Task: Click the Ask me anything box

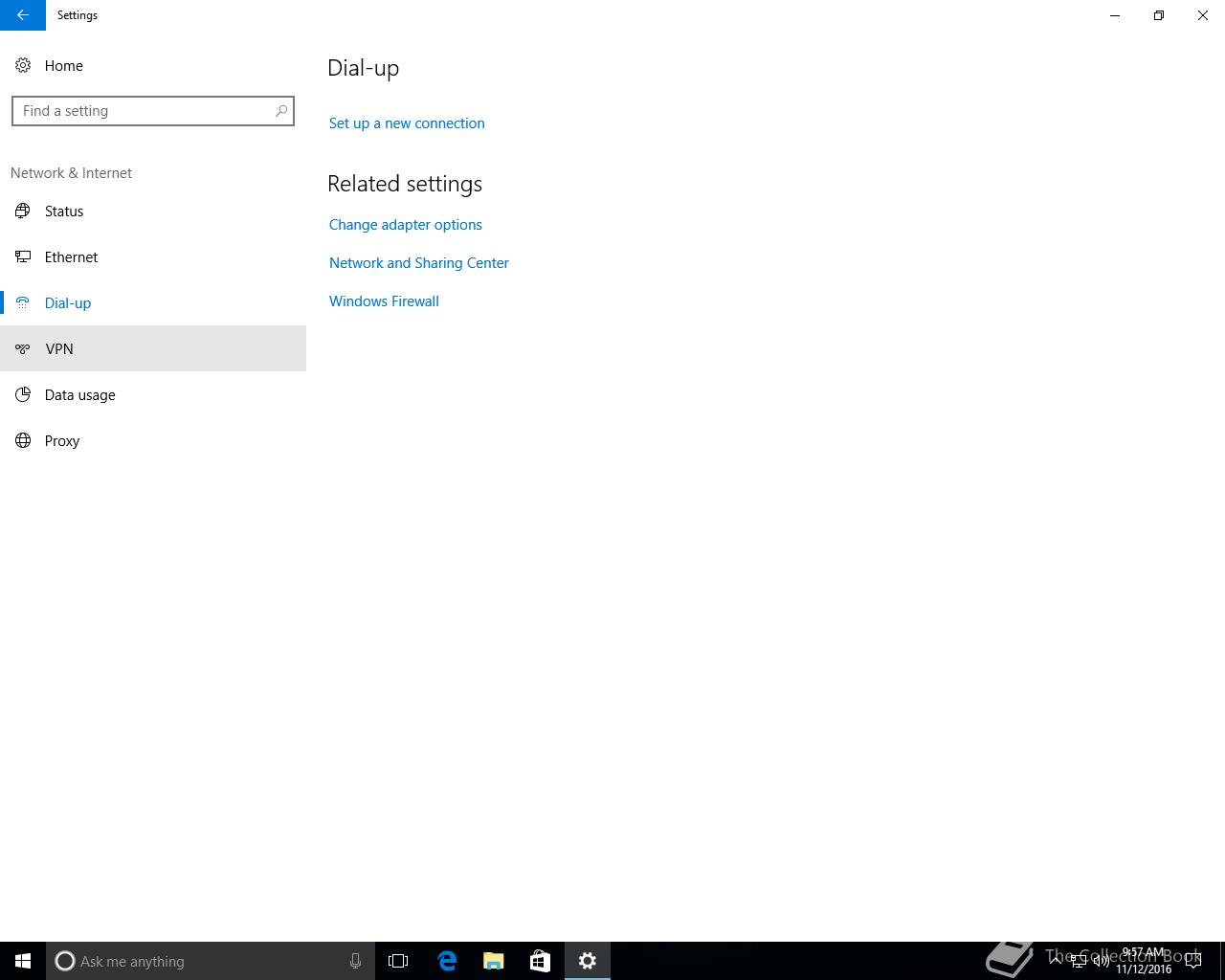Action: pyautogui.click(x=211, y=961)
